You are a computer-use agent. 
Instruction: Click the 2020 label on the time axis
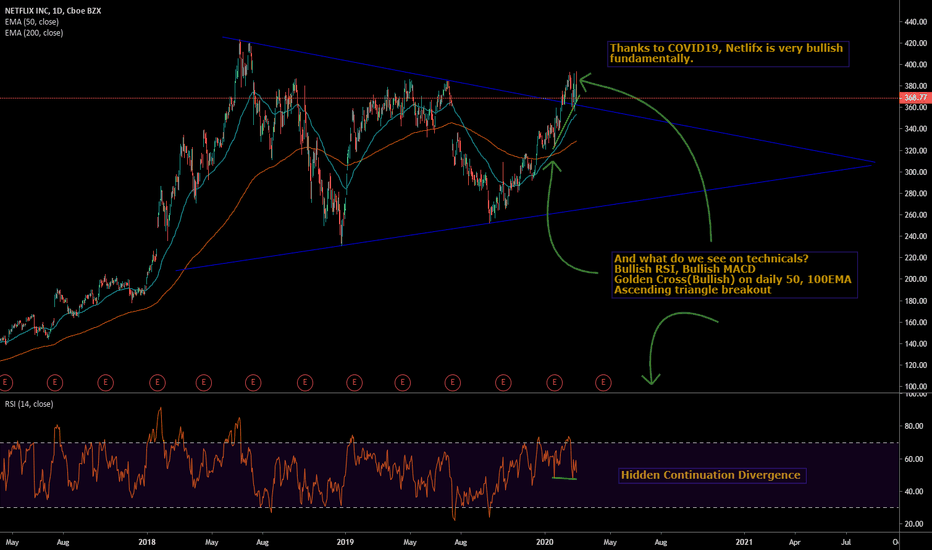tap(545, 542)
